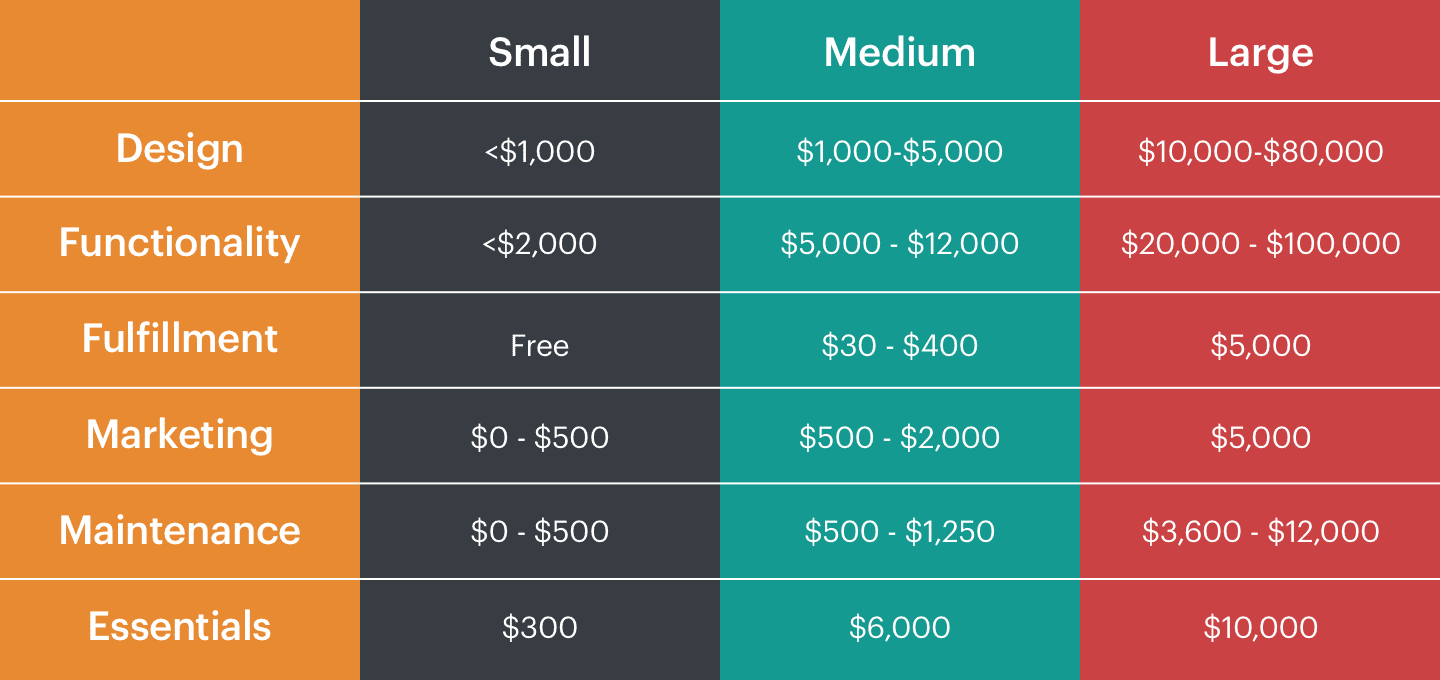1440x680 pixels.
Task: Select the Maintenance row label
Action: [180, 530]
